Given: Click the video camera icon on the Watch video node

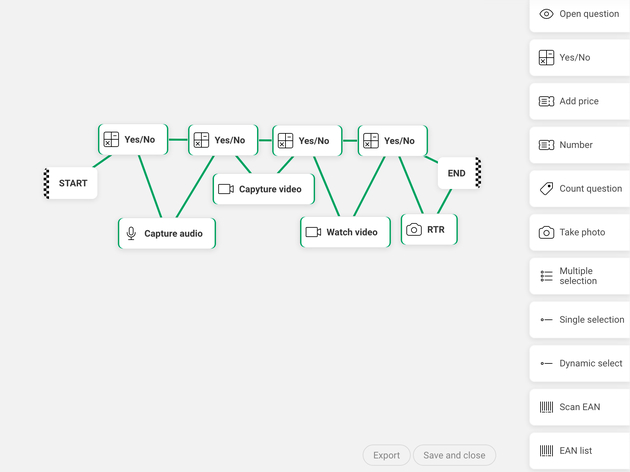Looking at the screenshot, I should point(313,232).
